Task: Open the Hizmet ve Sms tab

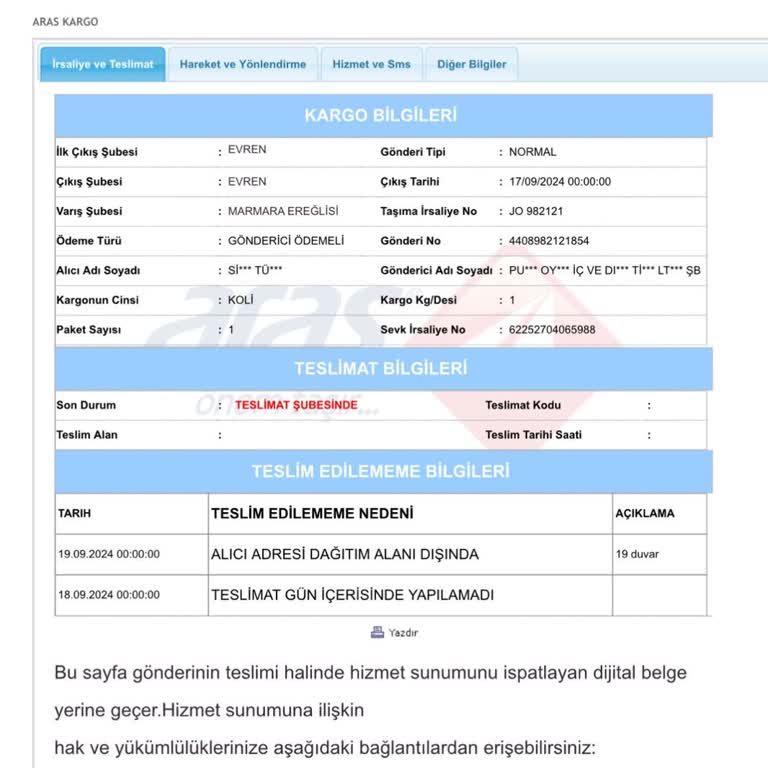Action: [x=371, y=64]
